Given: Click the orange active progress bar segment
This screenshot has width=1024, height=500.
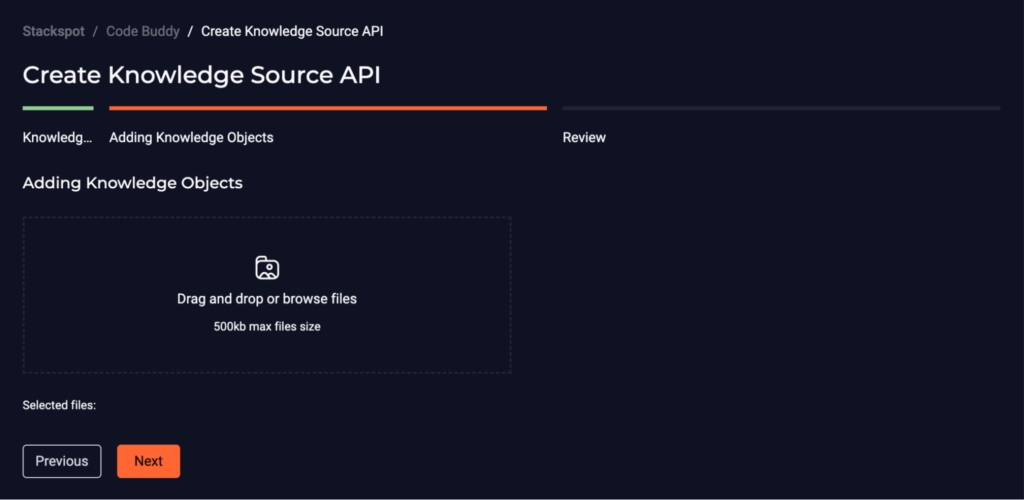Looking at the screenshot, I should (328, 108).
